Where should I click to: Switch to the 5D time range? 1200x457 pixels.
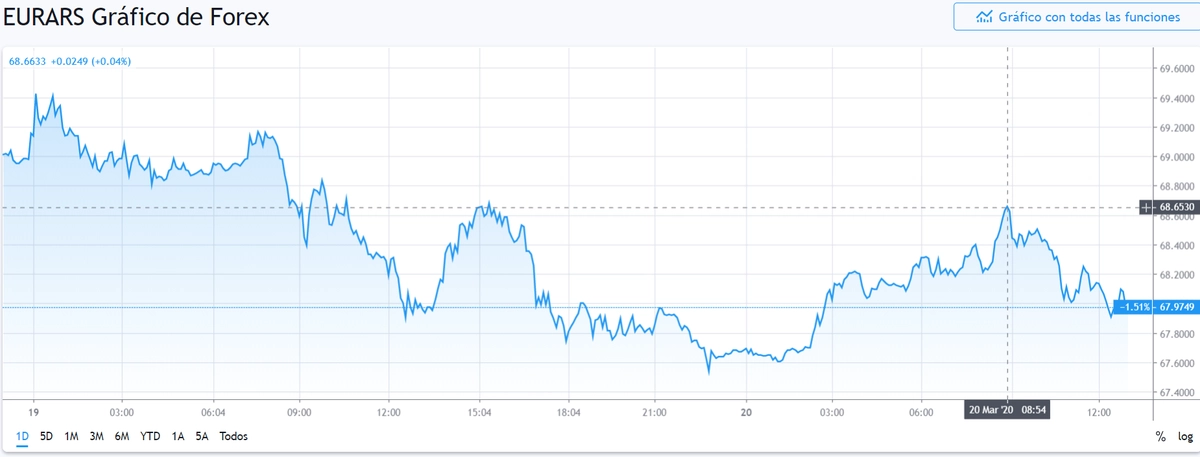coord(46,436)
